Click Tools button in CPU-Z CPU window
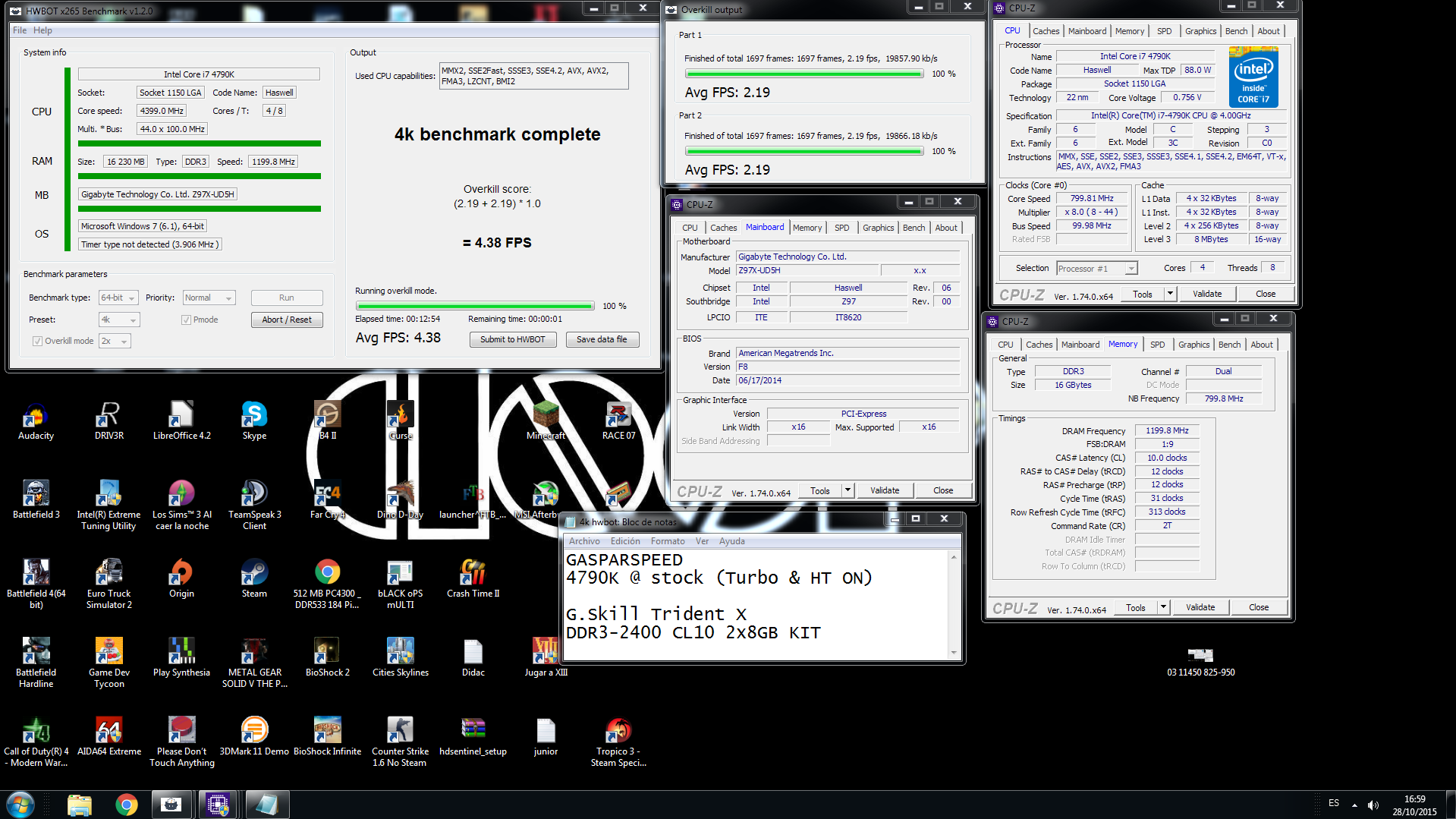This screenshot has height=819, width=1456. (1142, 294)
